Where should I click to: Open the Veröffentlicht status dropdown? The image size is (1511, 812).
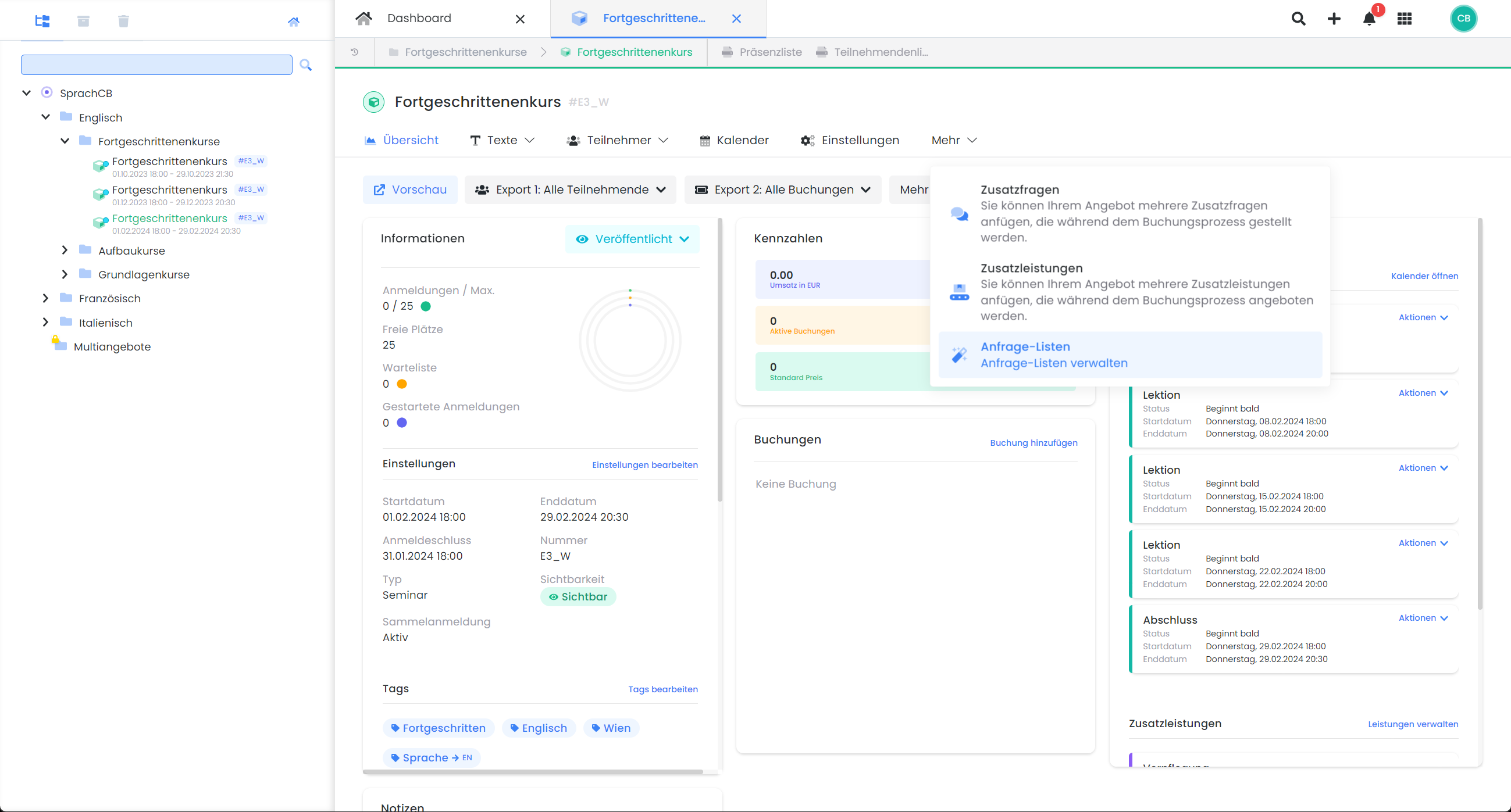pyautogui.click(x=632, y=239)
